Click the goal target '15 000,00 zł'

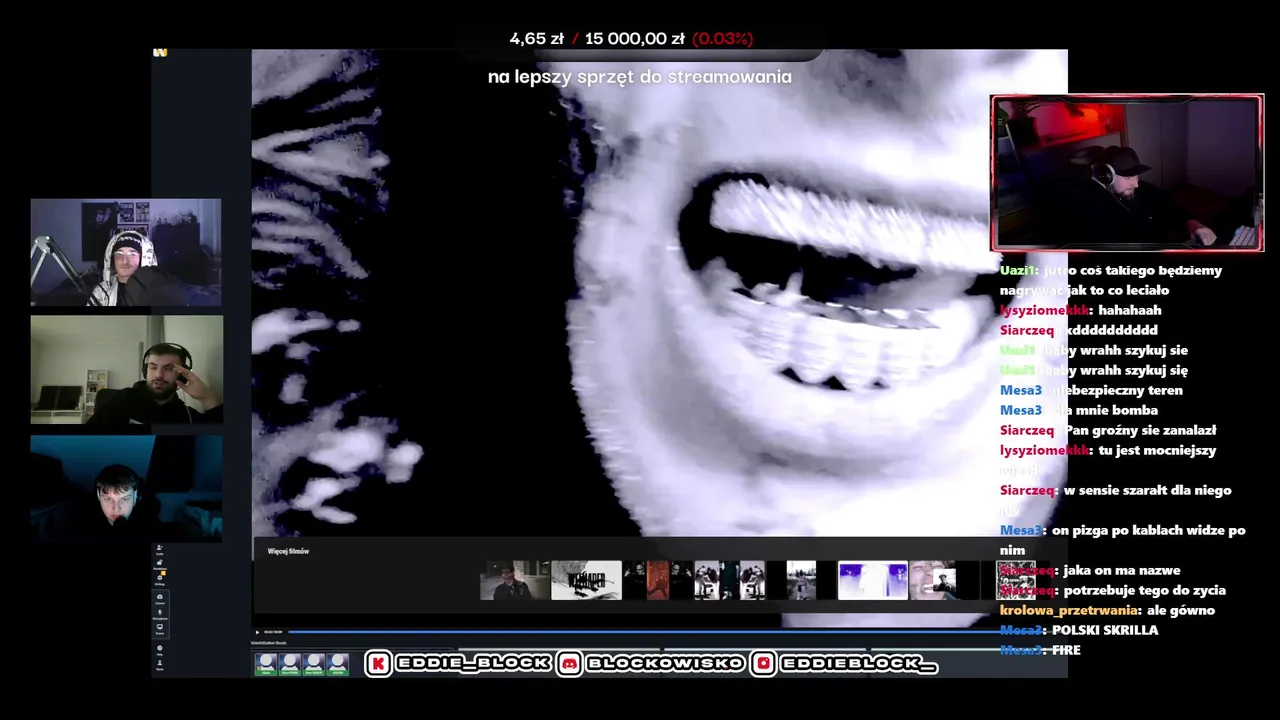635,39
